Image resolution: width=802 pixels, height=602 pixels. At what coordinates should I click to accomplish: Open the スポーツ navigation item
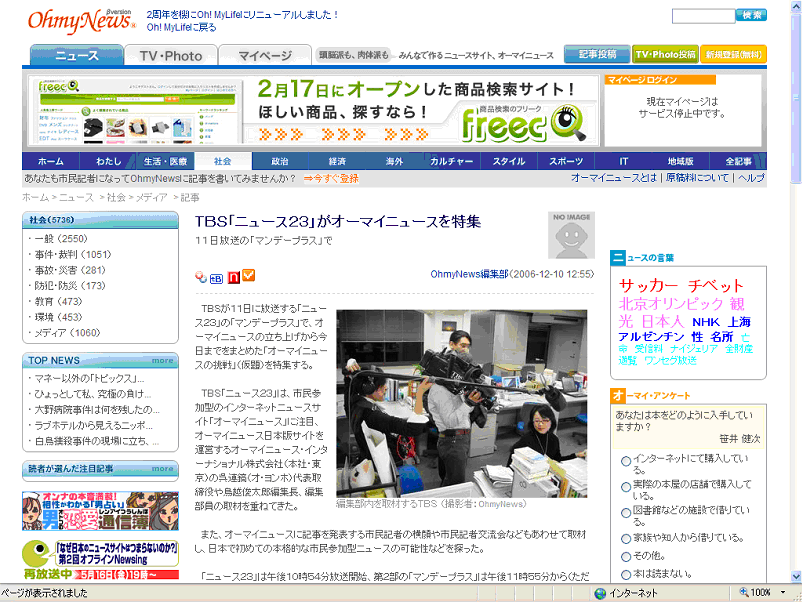coord(566,161)
